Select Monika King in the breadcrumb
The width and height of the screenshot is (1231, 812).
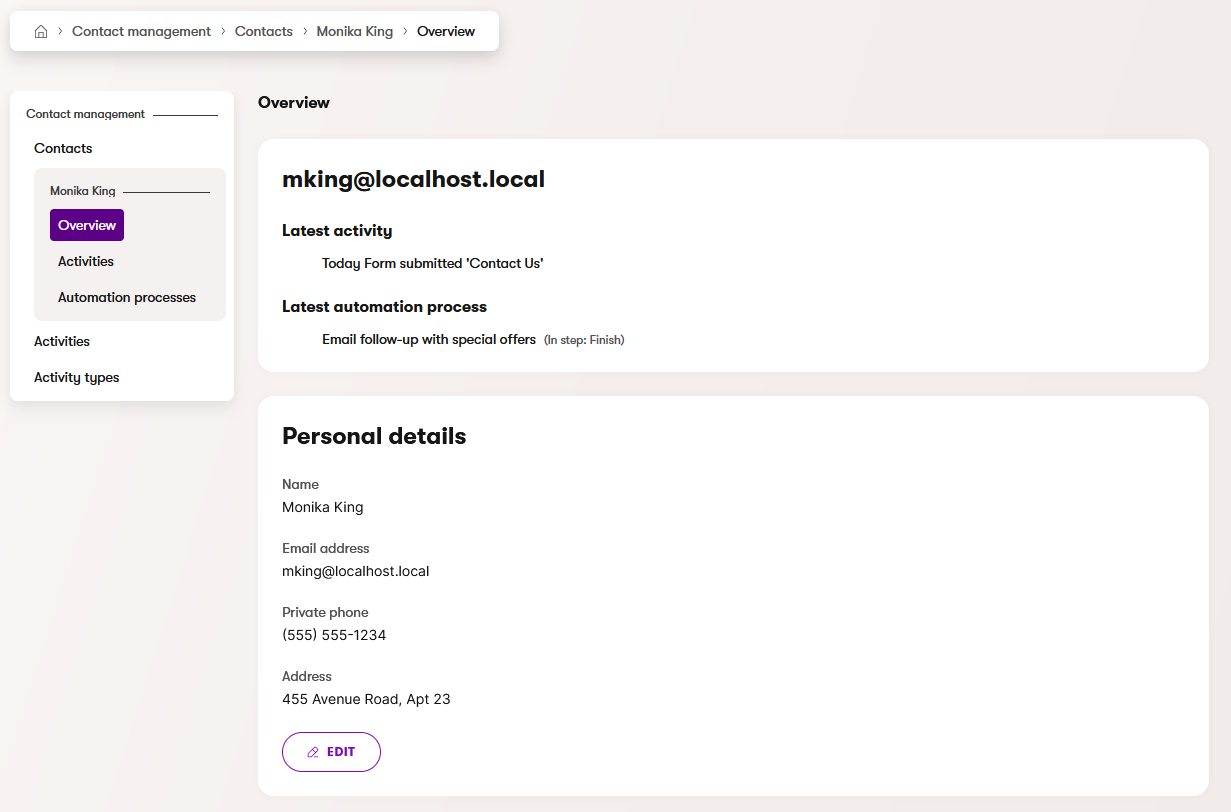coord(355,32)
